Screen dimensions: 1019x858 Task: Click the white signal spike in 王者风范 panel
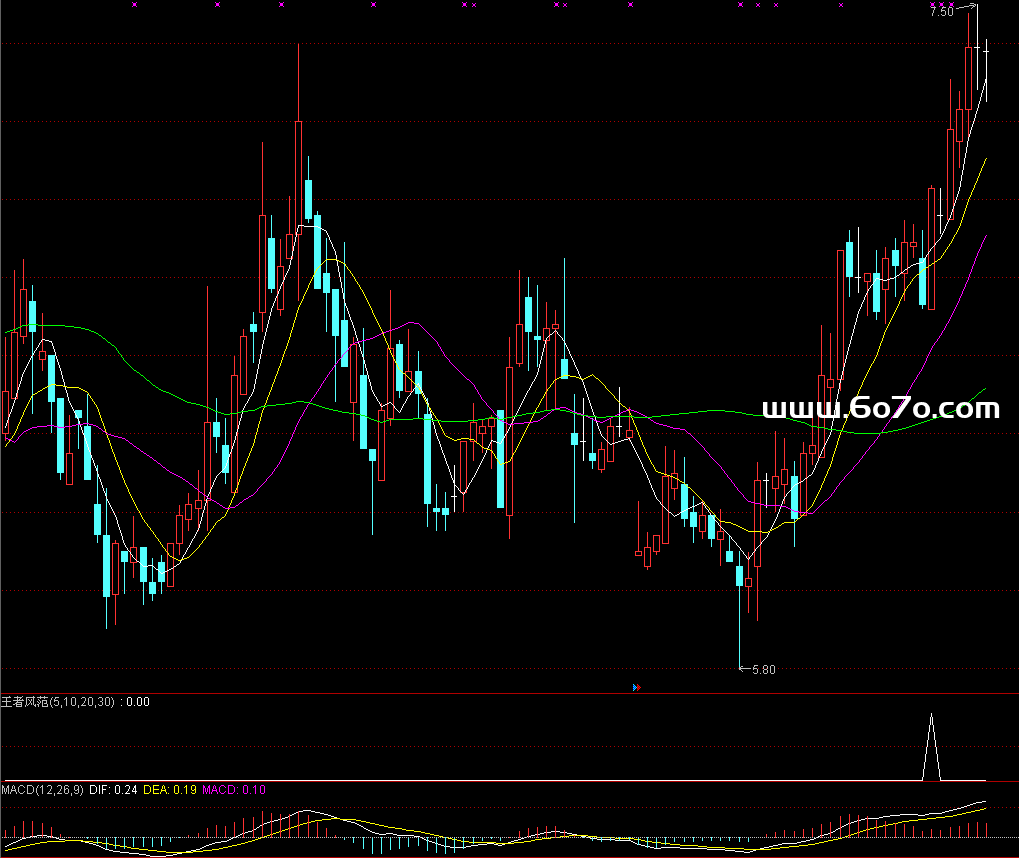point(932,745)
